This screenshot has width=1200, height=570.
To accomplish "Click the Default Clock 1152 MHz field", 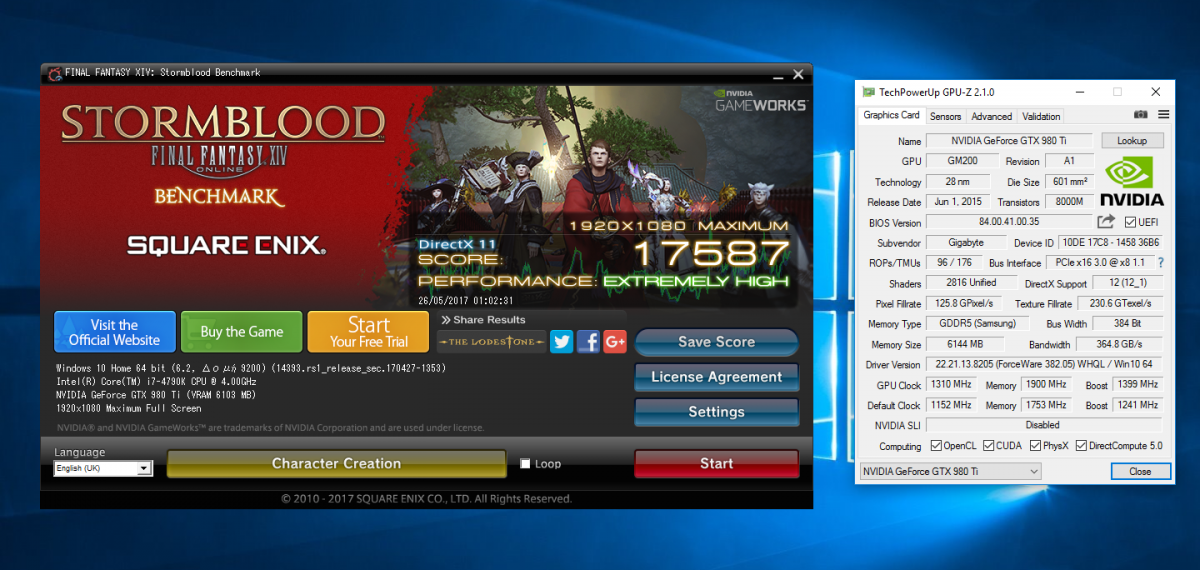I will click(x=951, y=406).
